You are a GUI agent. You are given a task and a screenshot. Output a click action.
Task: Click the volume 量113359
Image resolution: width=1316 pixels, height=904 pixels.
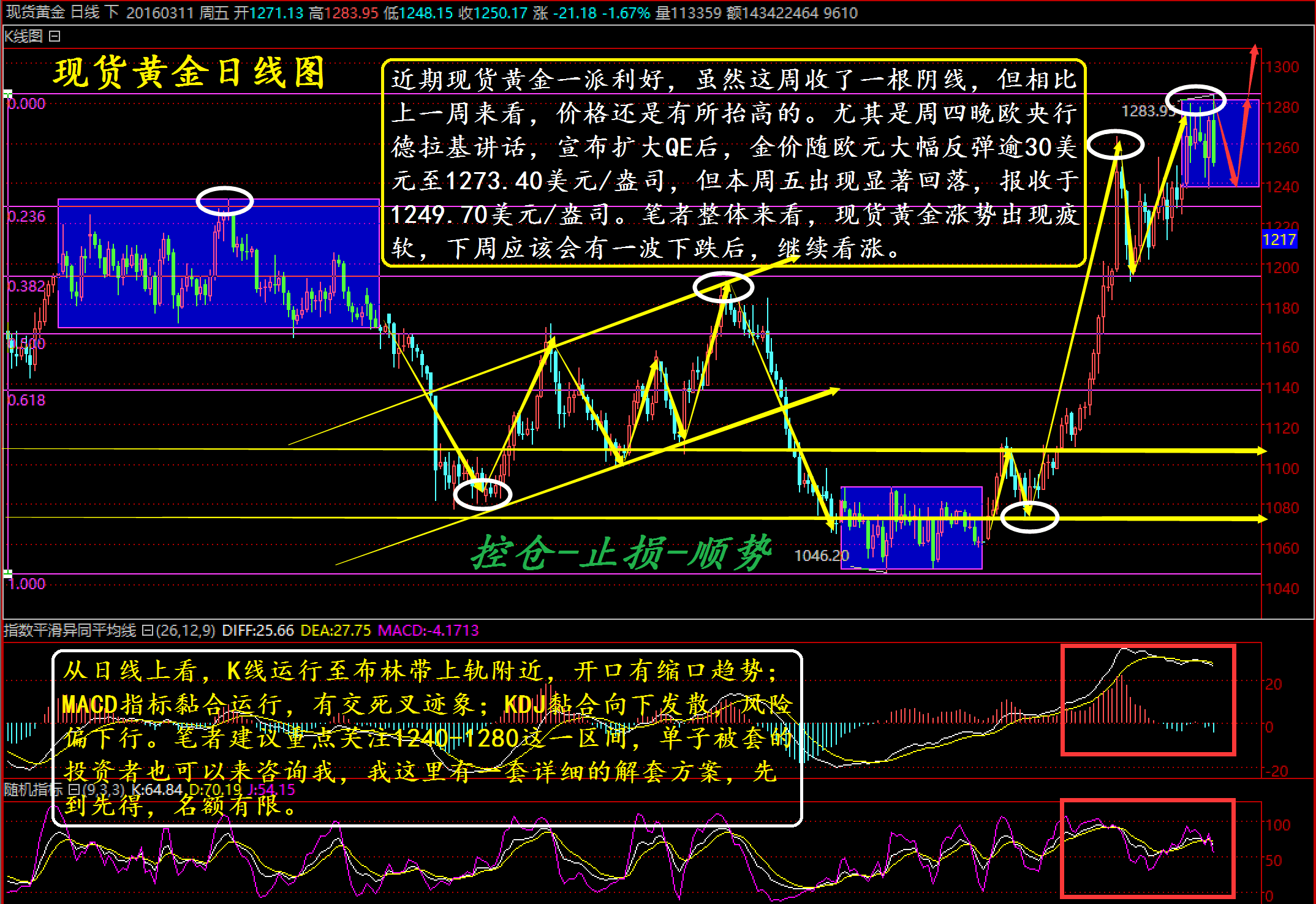[x=689, y=12]
